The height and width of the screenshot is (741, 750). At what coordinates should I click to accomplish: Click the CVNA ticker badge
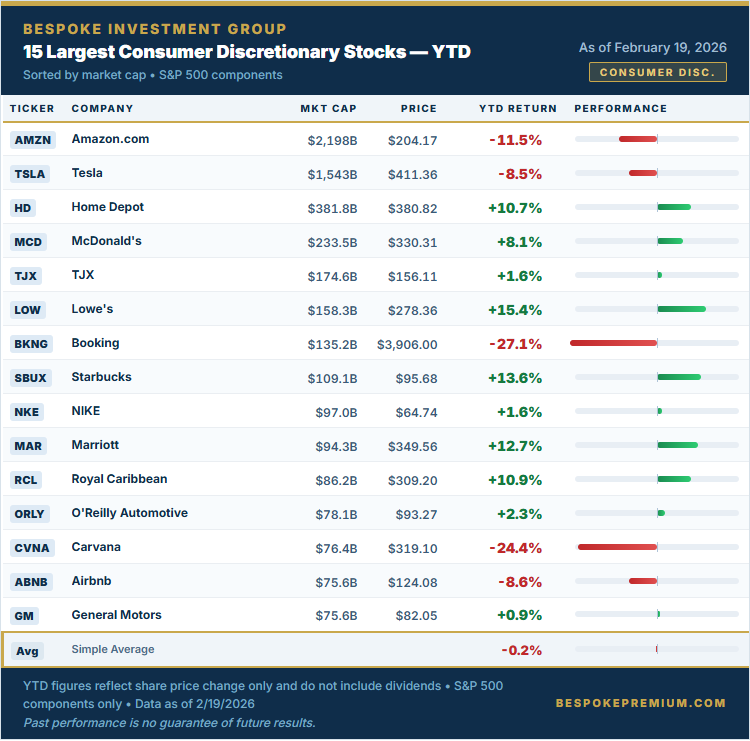point(32,548)
